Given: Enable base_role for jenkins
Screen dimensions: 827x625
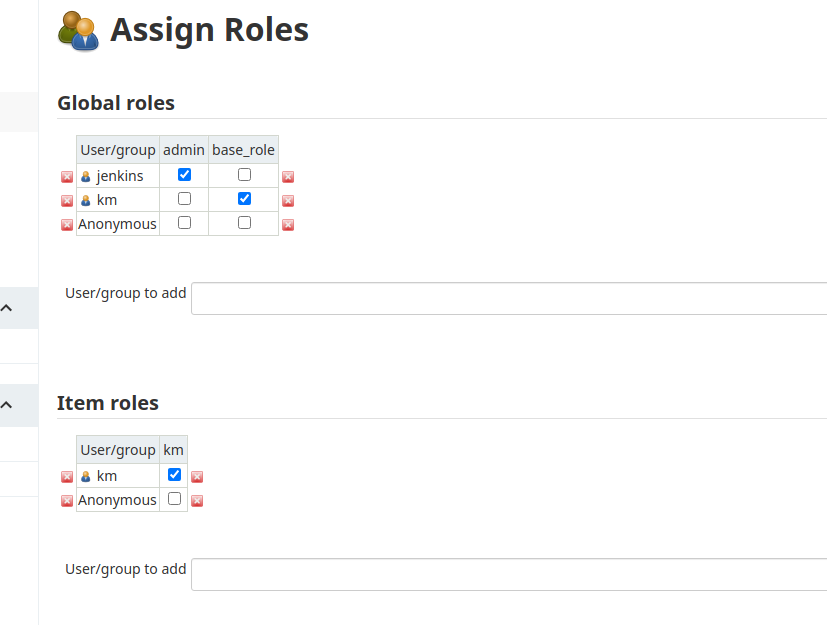Looking at the screenshot, I should click(x=244, y=175).
